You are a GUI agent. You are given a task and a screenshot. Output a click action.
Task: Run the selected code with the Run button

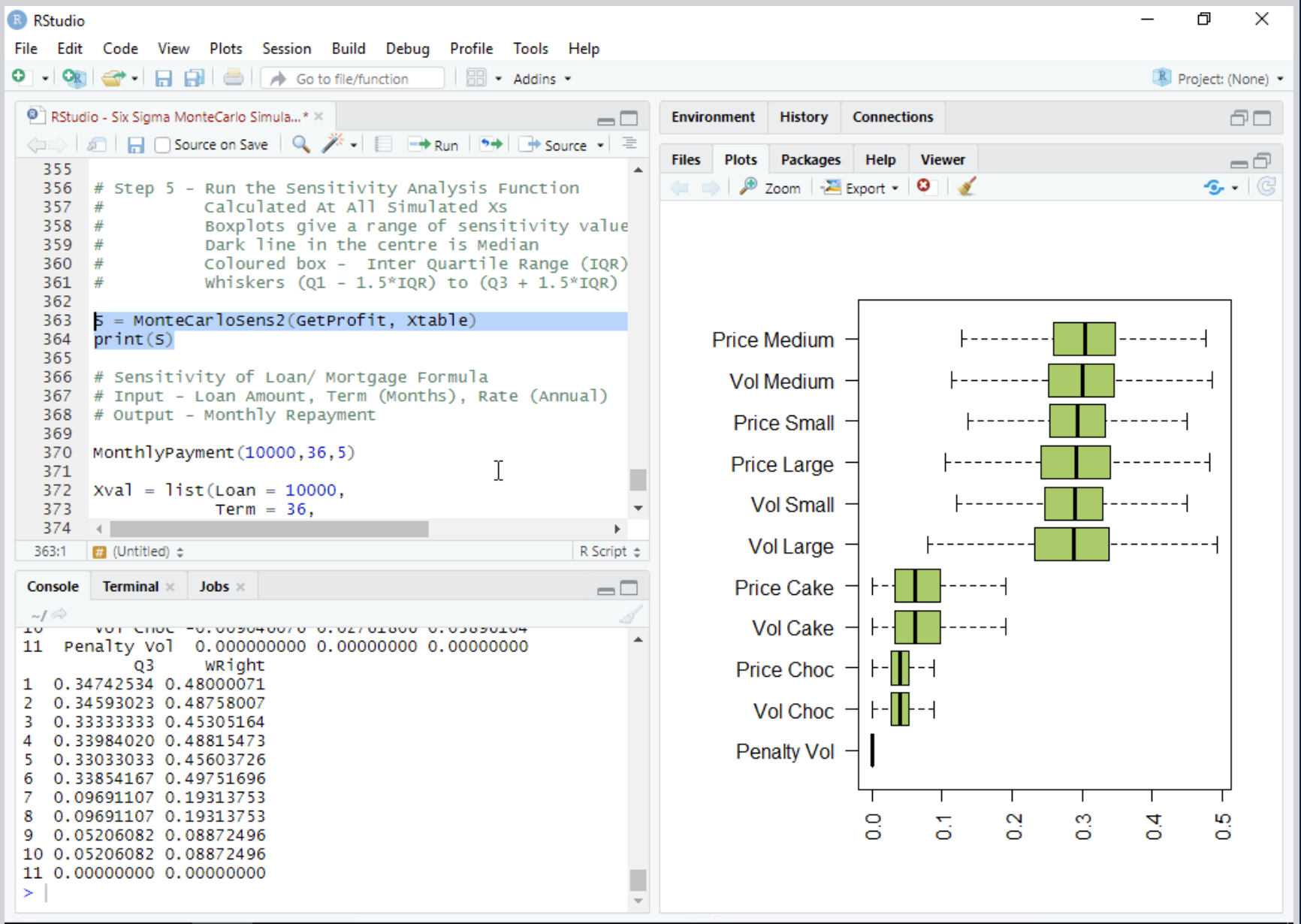(x=433, y=144)
